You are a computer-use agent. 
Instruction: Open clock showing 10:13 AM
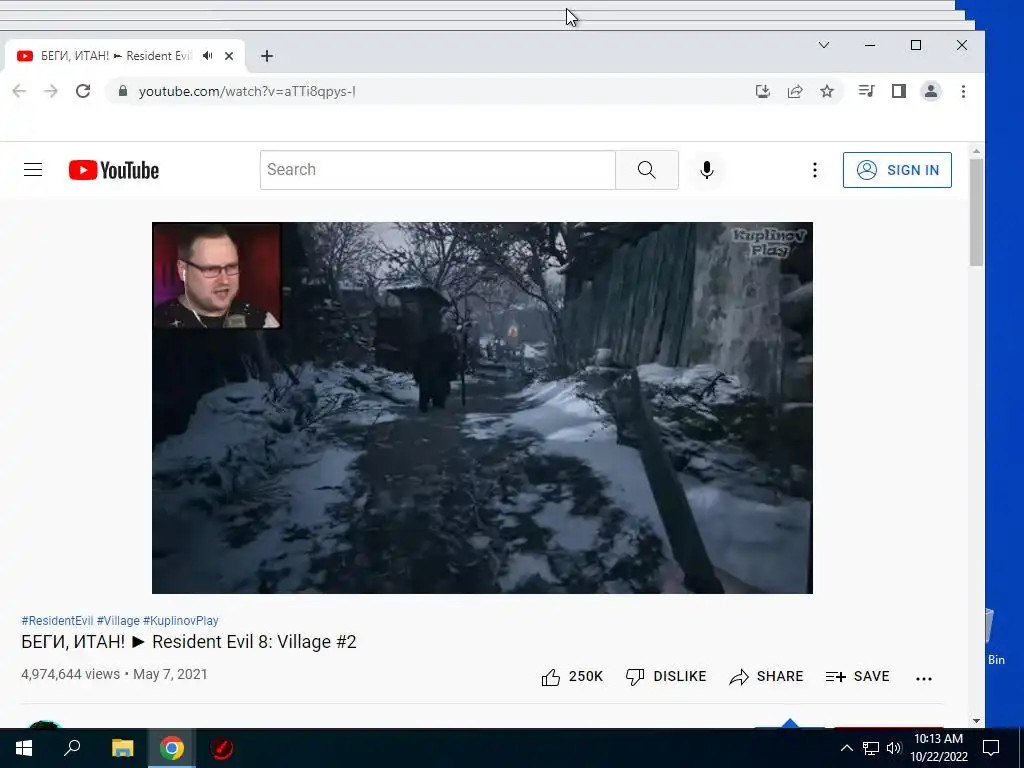(939, 748)
